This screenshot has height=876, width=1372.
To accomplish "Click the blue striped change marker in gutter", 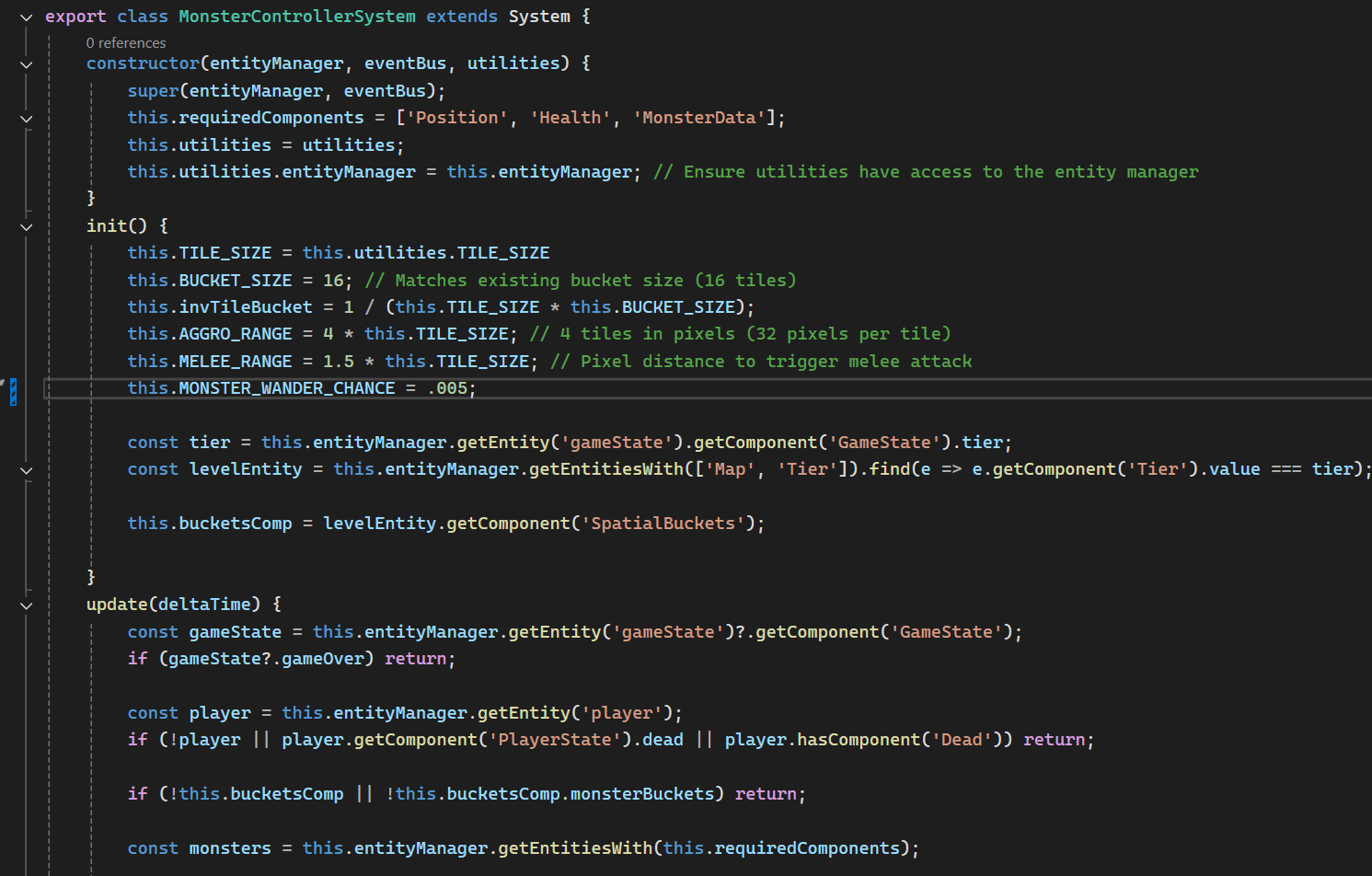I will click(x=13, y=390).
